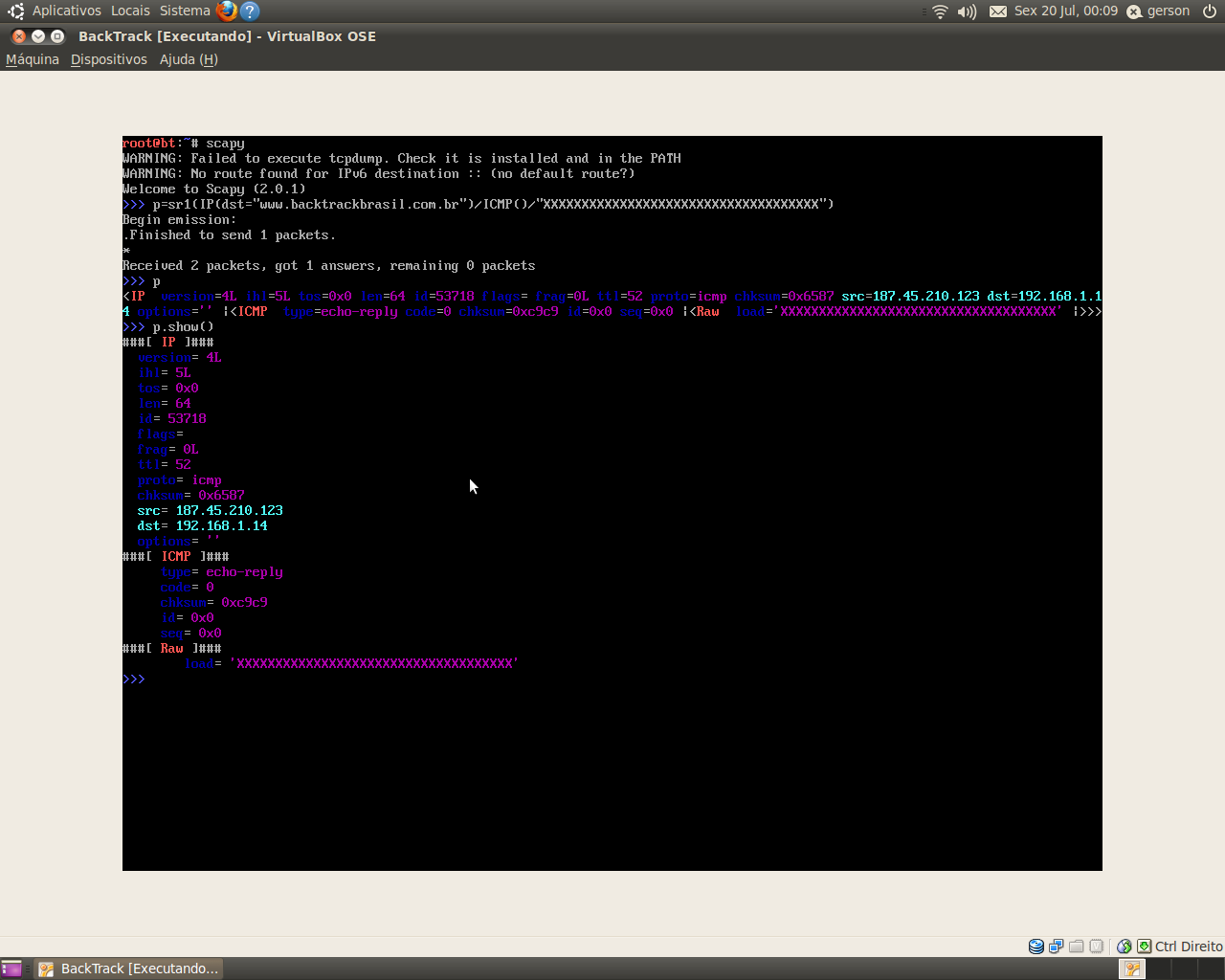
Task: Minimize the BackTrack VirtualBox window
Action: tap(38, 36)
